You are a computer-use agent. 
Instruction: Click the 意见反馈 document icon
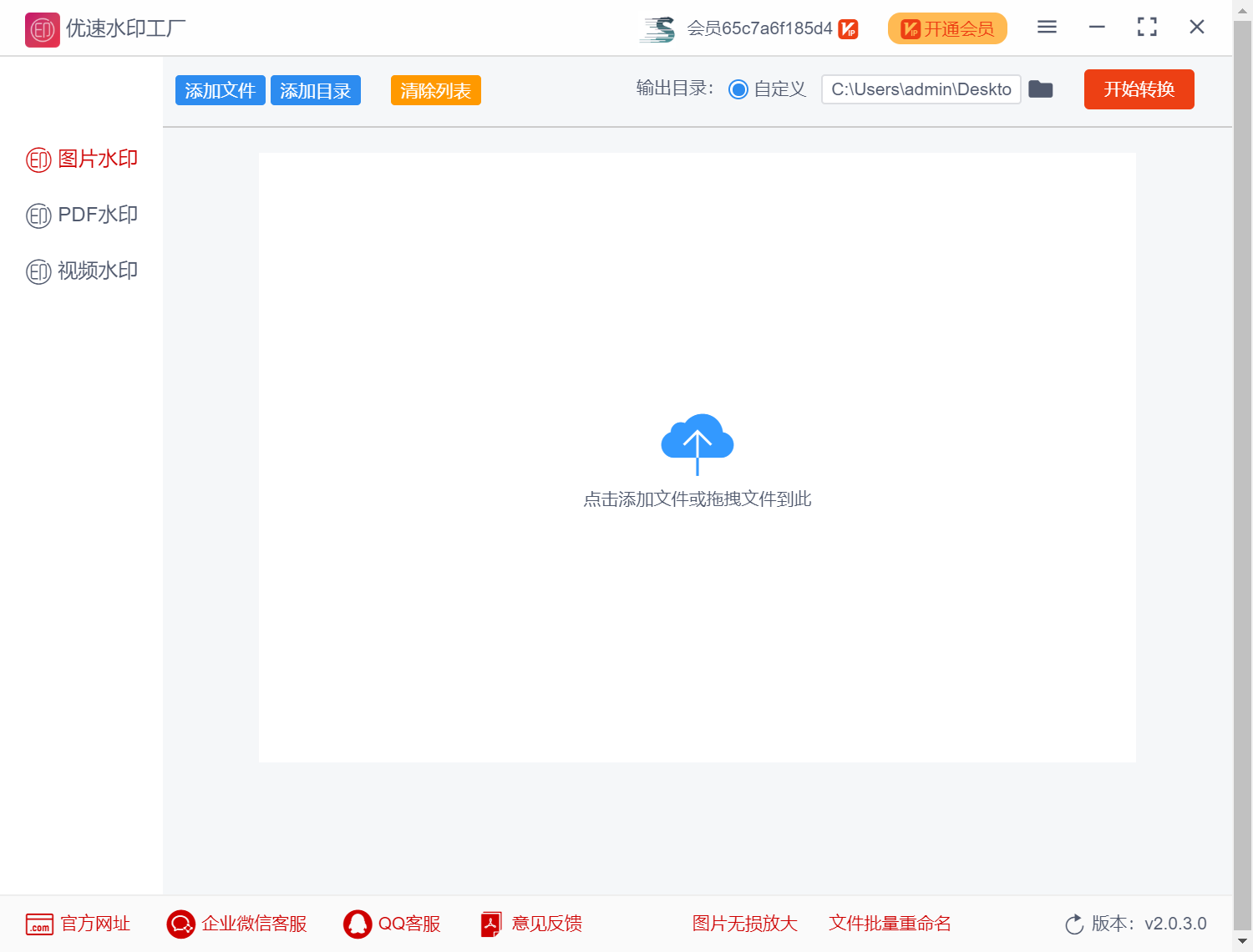click(491, 924)
